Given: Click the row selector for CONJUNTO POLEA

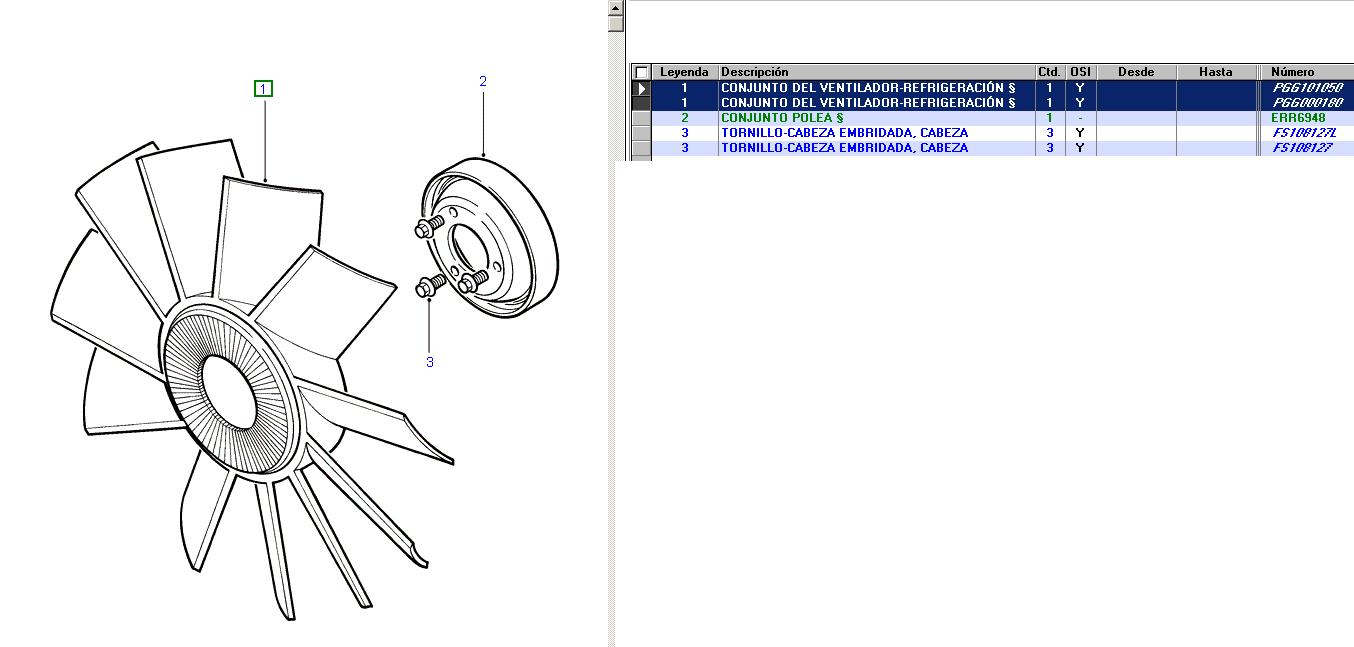Looking at the screenshot, I should coord(641,118).
